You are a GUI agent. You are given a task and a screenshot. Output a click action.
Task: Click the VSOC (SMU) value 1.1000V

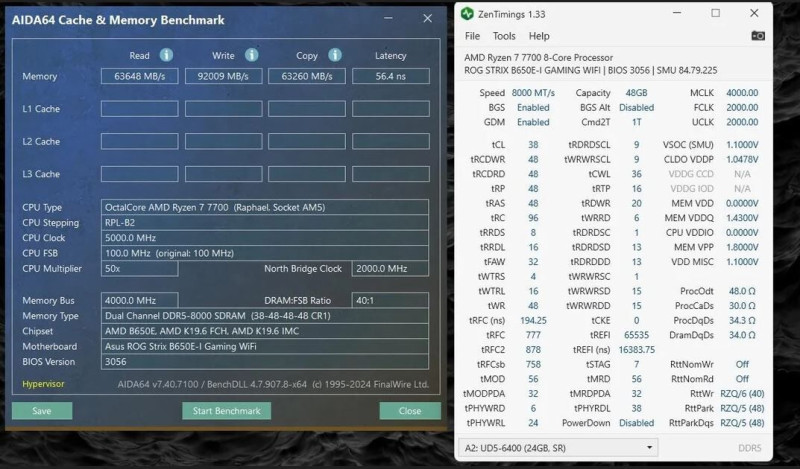742,144
